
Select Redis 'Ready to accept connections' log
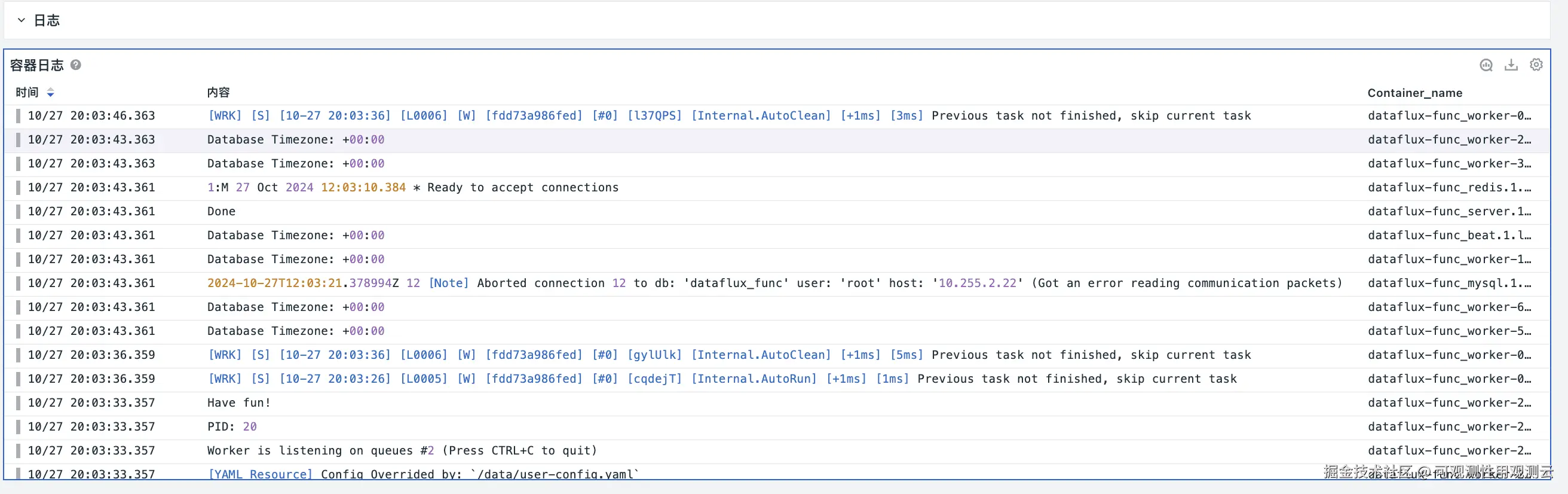coord(413,188)
